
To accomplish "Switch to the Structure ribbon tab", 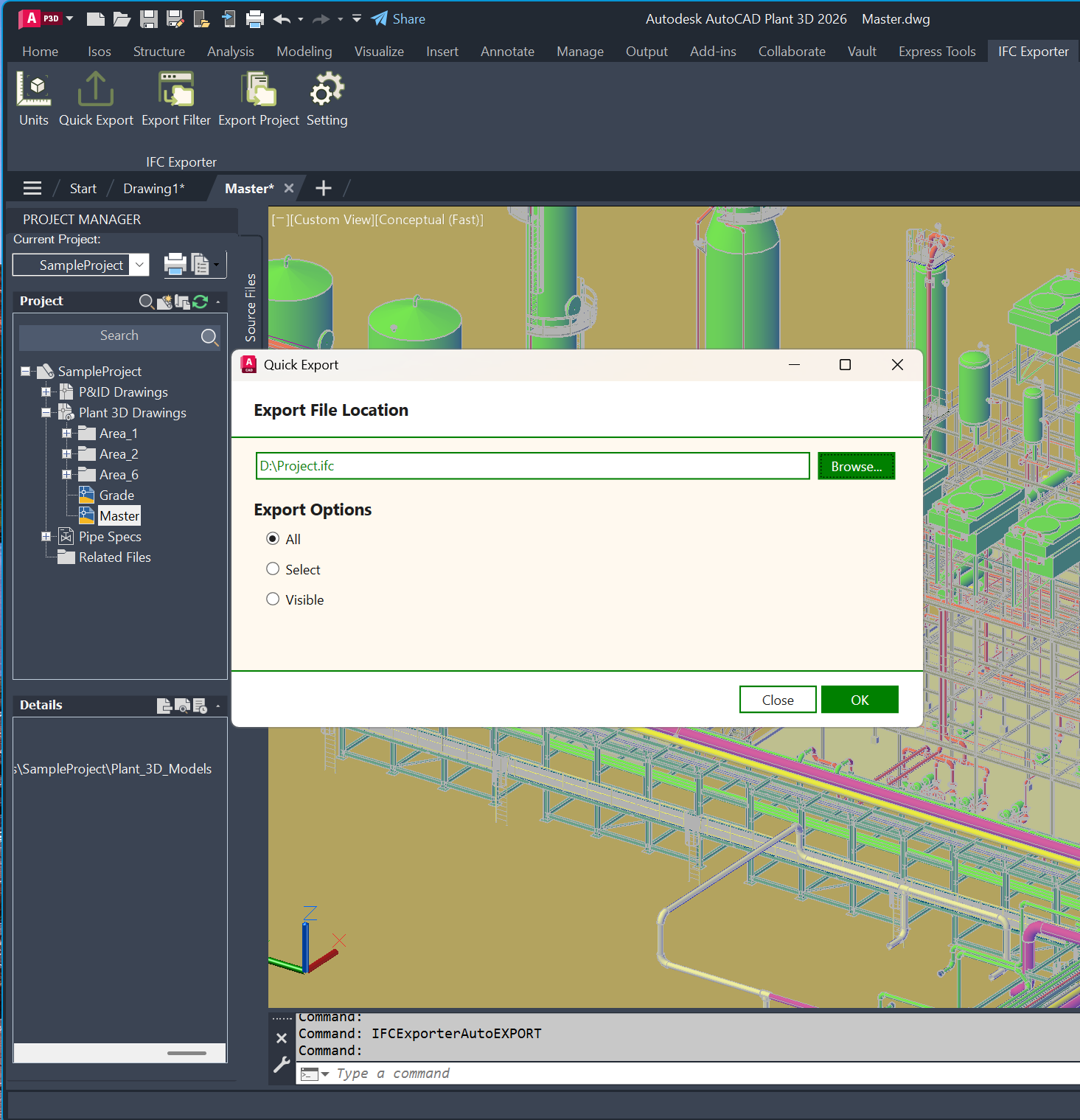I will click(159, 52).
